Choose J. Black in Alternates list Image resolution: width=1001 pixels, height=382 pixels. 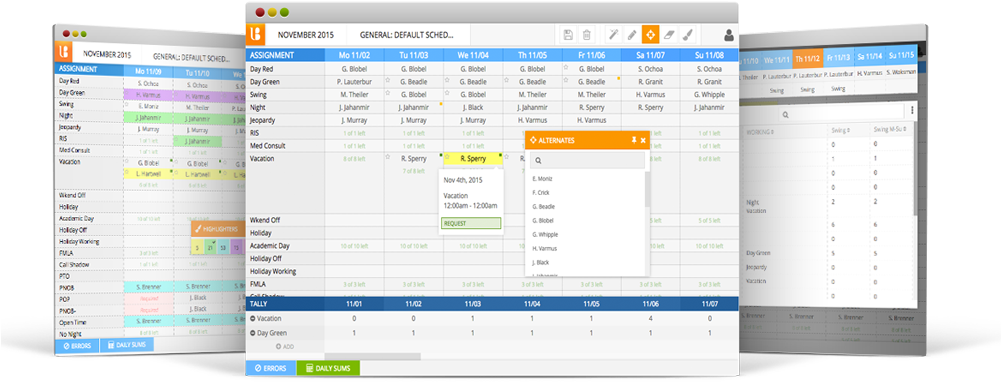pyautogui.click(x=541, y=262)
